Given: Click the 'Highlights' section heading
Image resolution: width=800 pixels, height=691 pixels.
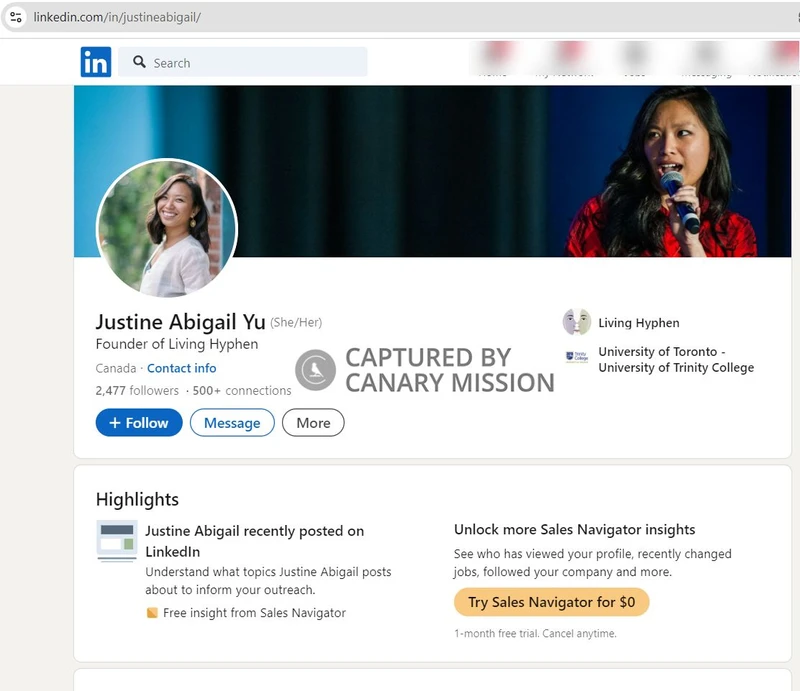Looking at the screenshot, I should tap(137, 499).
